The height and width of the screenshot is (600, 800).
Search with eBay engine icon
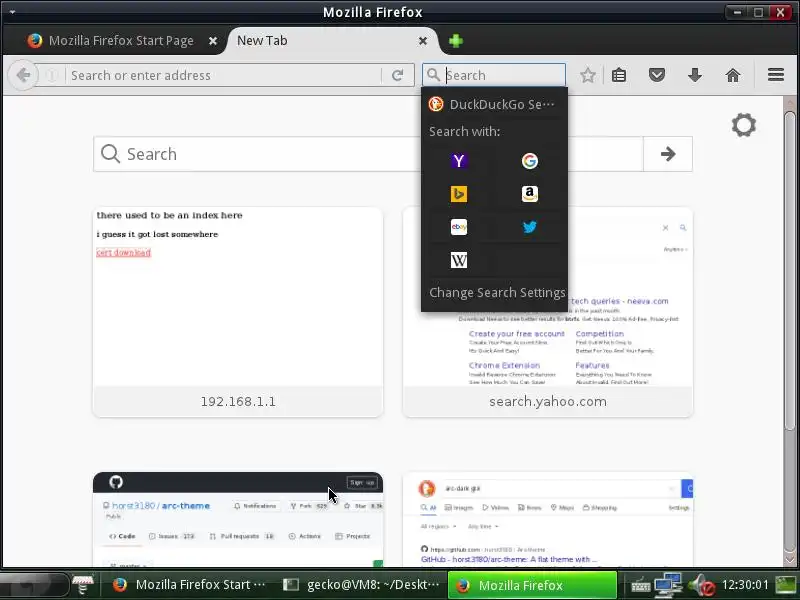coord(459,227)
